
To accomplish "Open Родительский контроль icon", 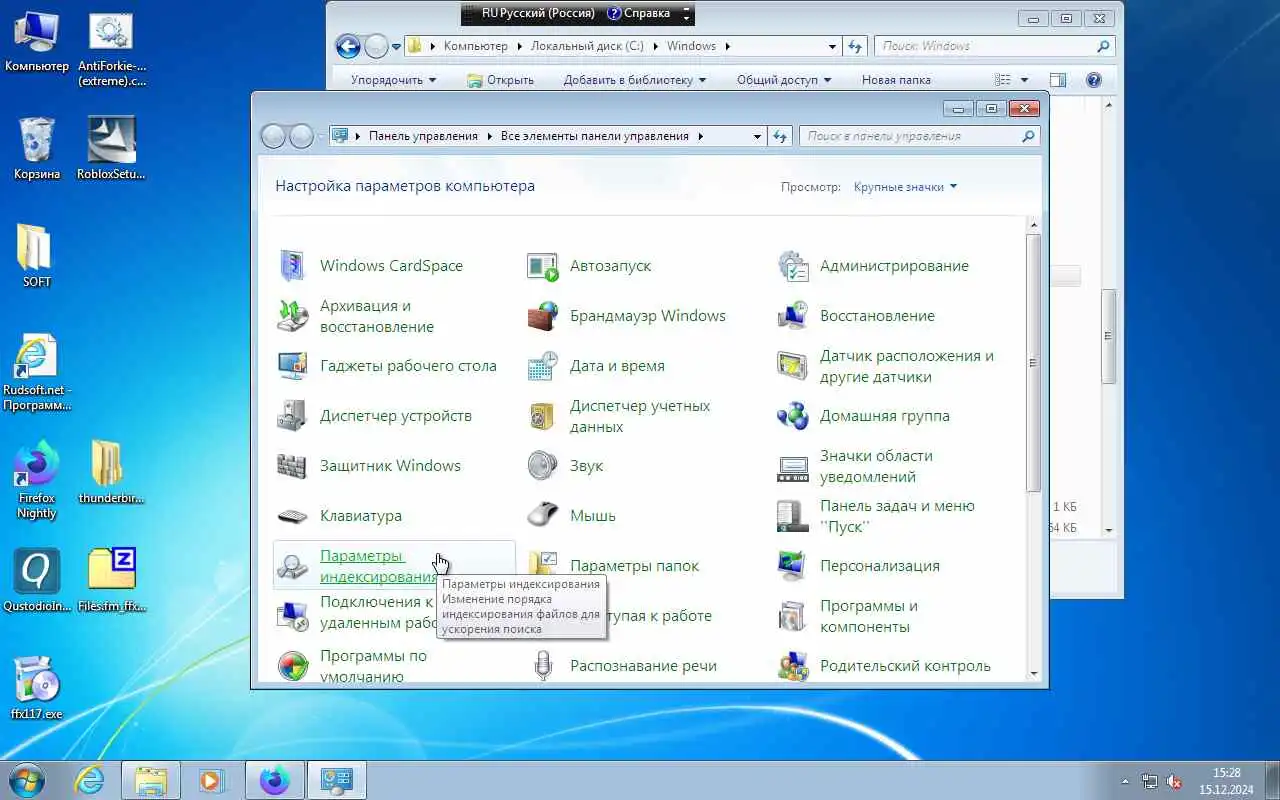I will tap(792, 666).
